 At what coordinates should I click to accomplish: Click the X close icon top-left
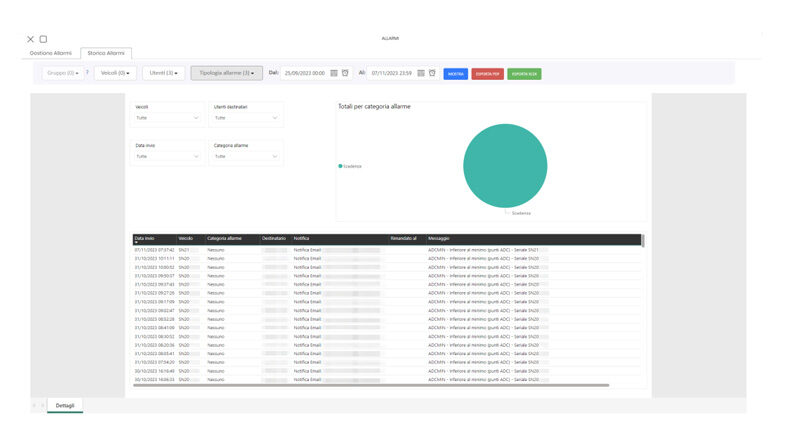point(30,39)
